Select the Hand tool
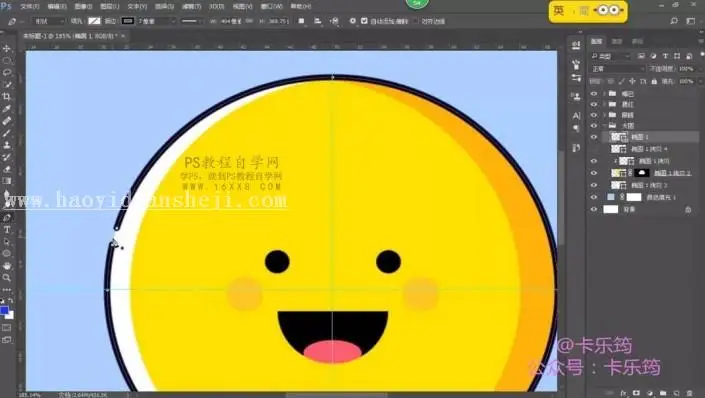 coord(7,266)
